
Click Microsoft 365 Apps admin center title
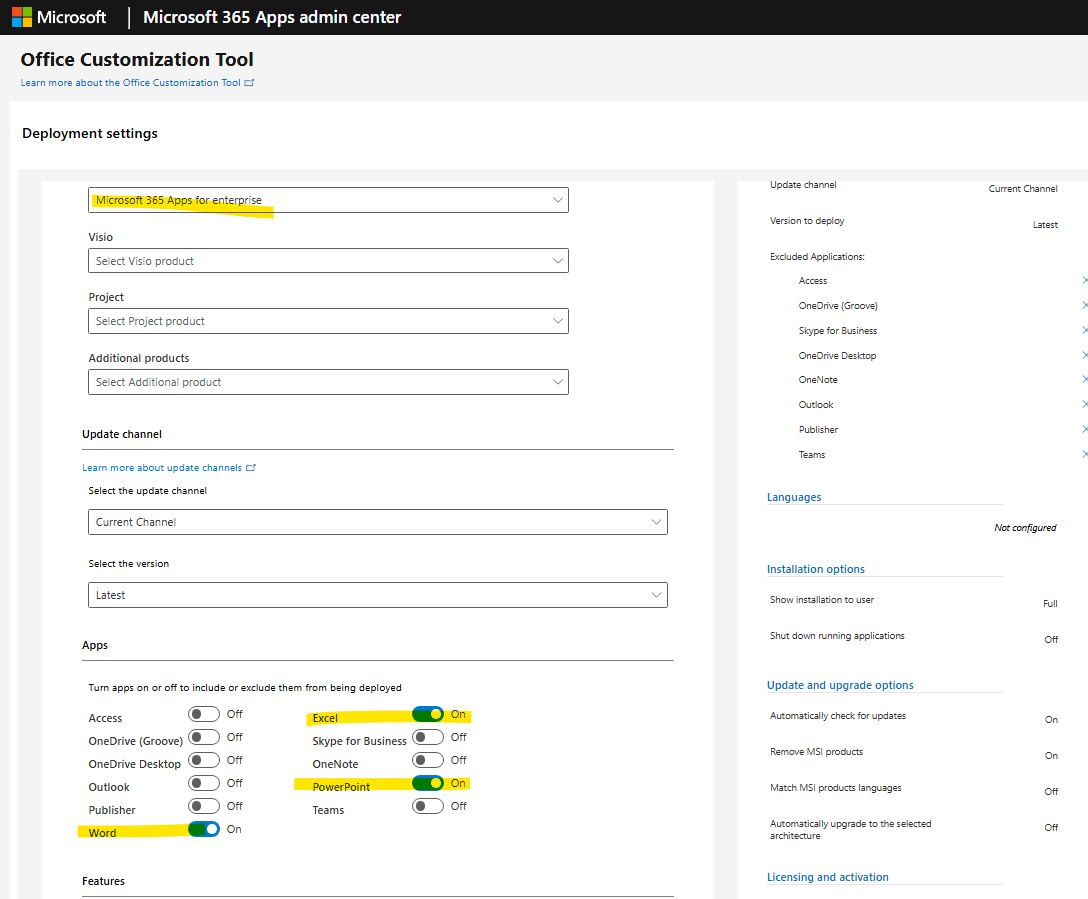tap(272, 17)
